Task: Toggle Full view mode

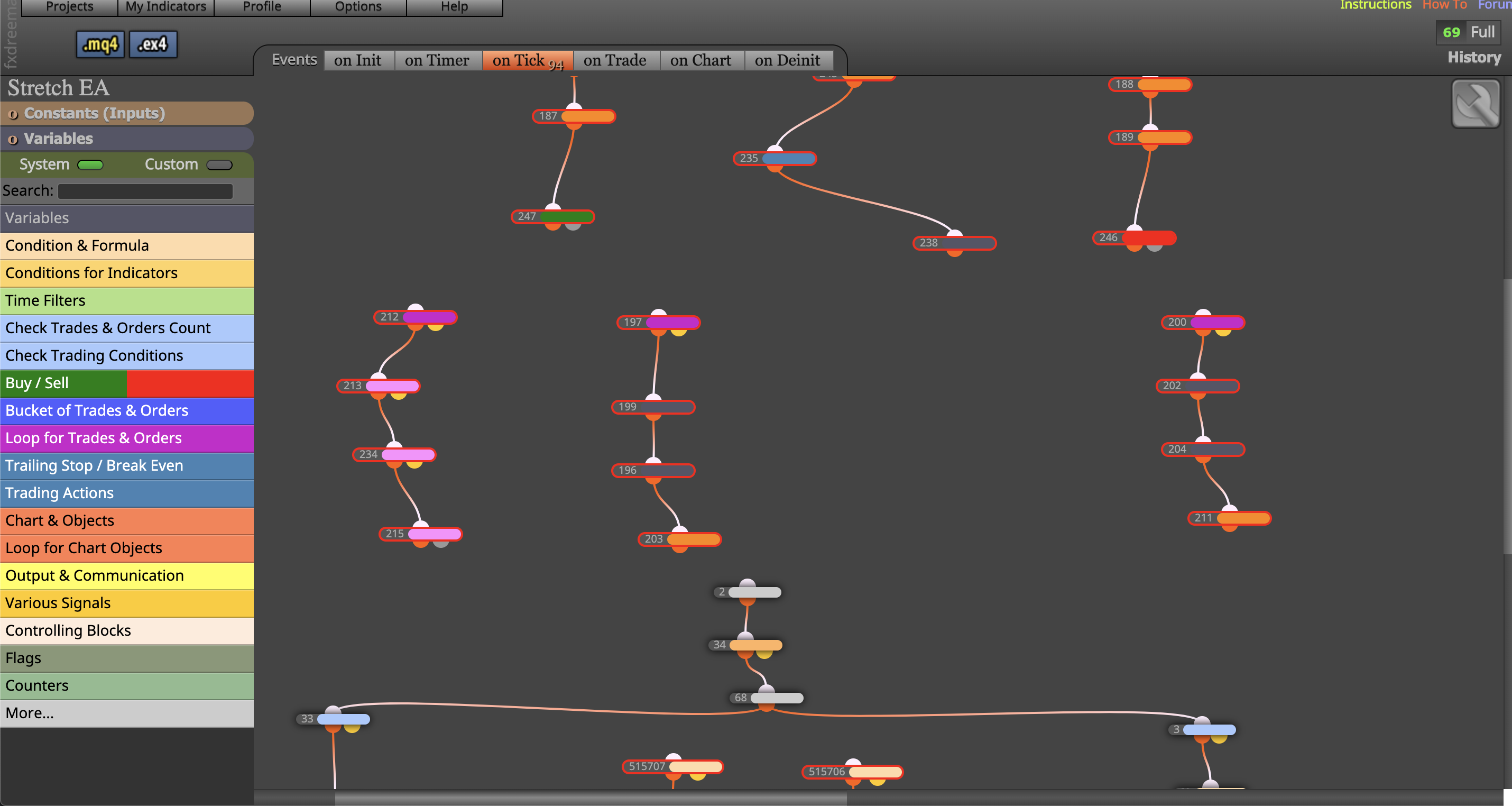Action: tap(1482, 32)
